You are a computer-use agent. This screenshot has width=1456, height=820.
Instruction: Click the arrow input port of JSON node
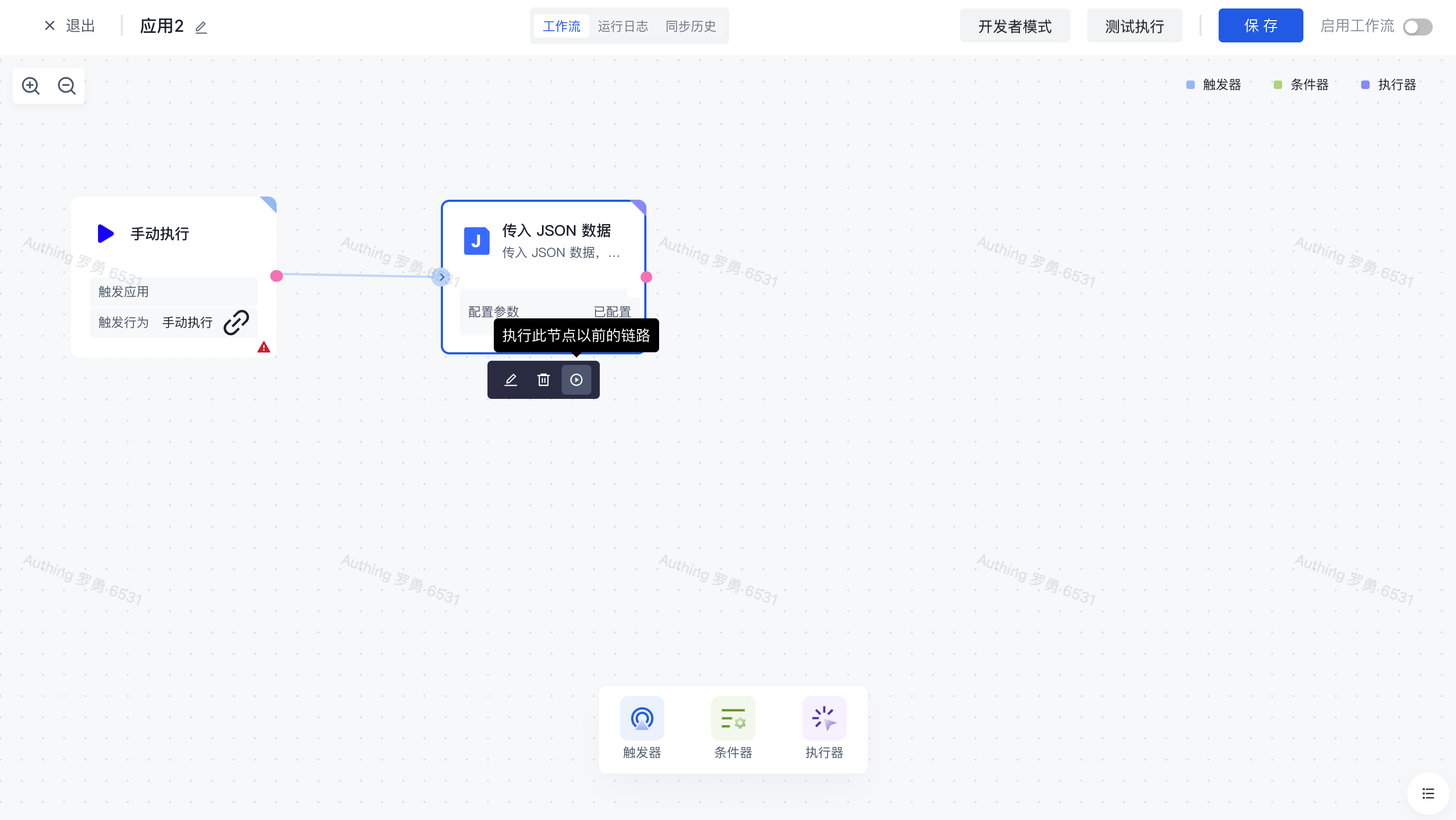(x=441, y=277)
